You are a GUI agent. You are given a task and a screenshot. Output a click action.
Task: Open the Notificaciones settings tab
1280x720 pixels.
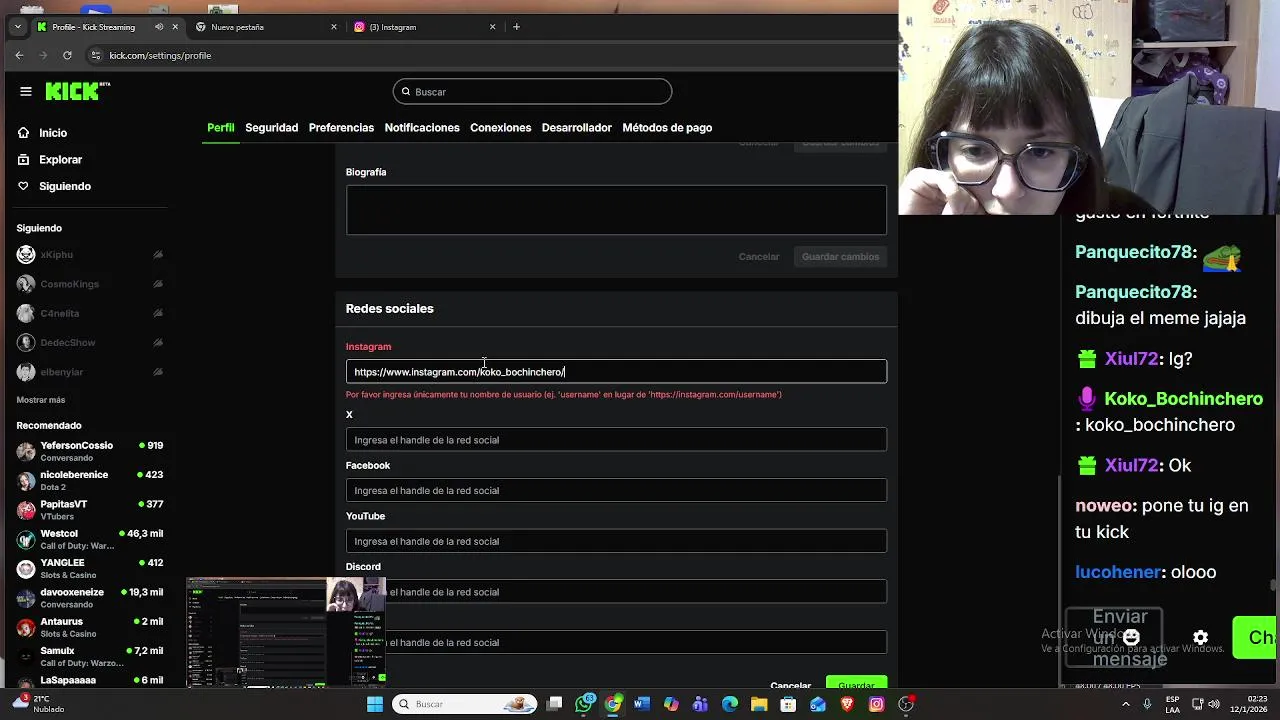[422, 128]
